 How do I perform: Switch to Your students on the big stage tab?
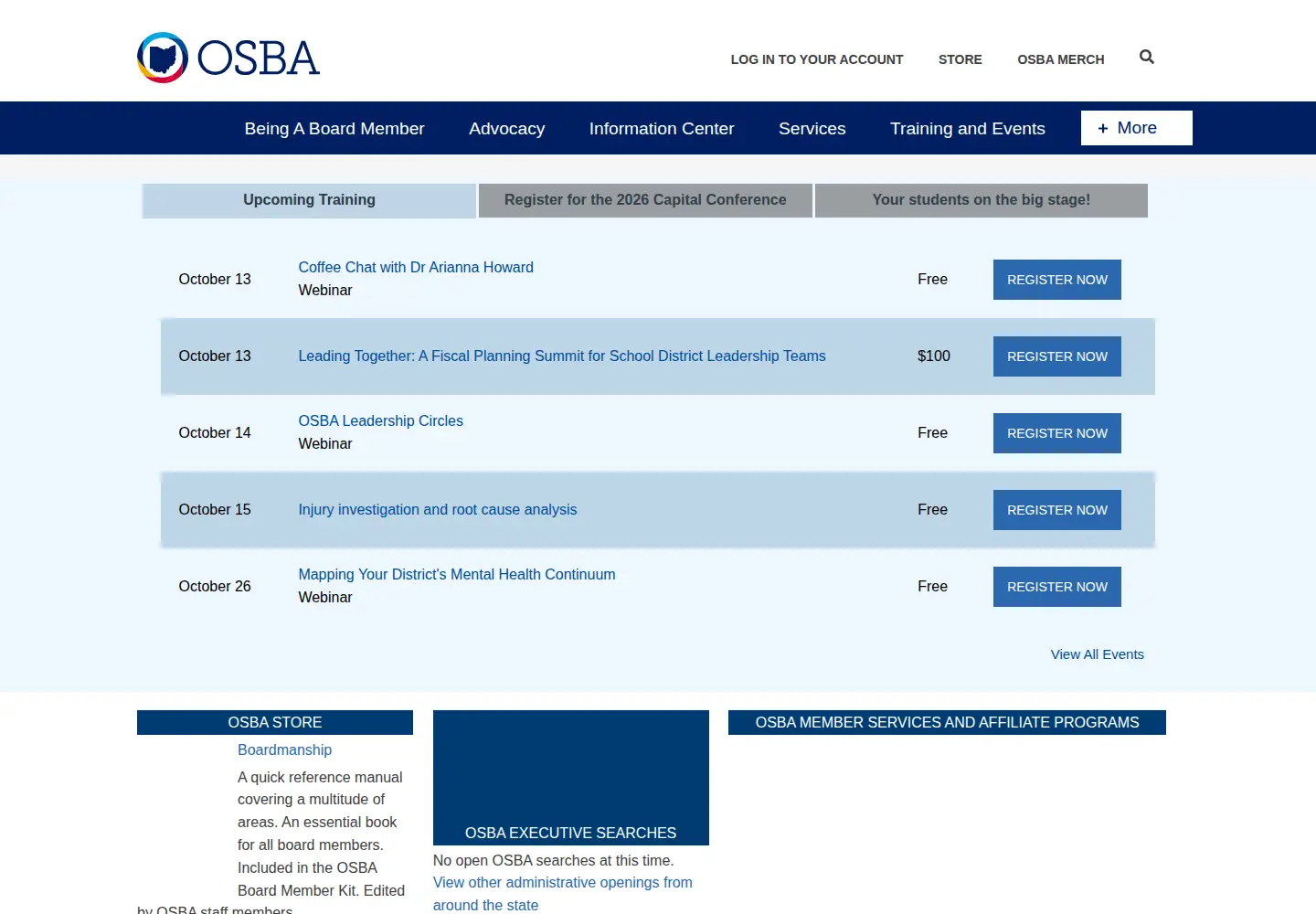tap(982, 200)
